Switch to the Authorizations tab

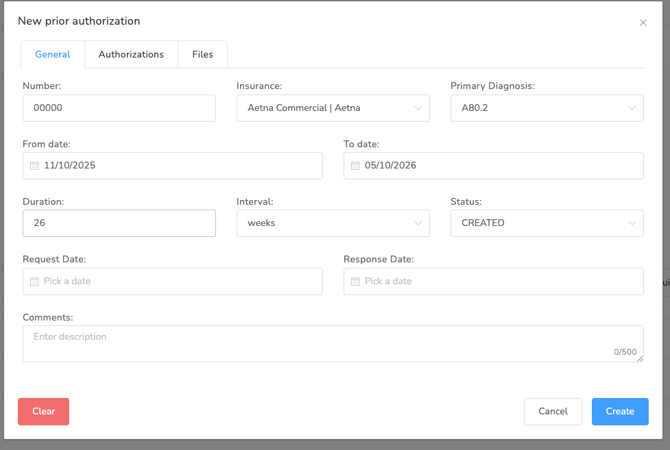(131, 55)
